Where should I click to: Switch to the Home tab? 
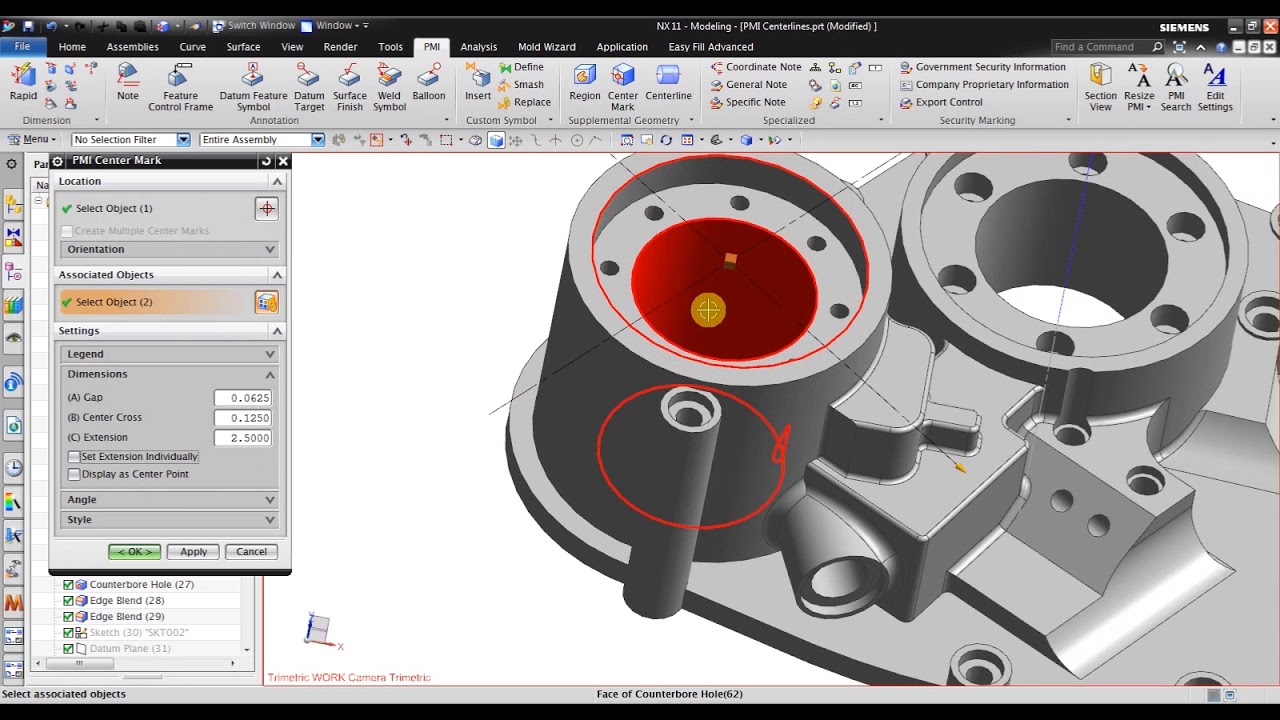pyautogui.click(x=72, y=47)
